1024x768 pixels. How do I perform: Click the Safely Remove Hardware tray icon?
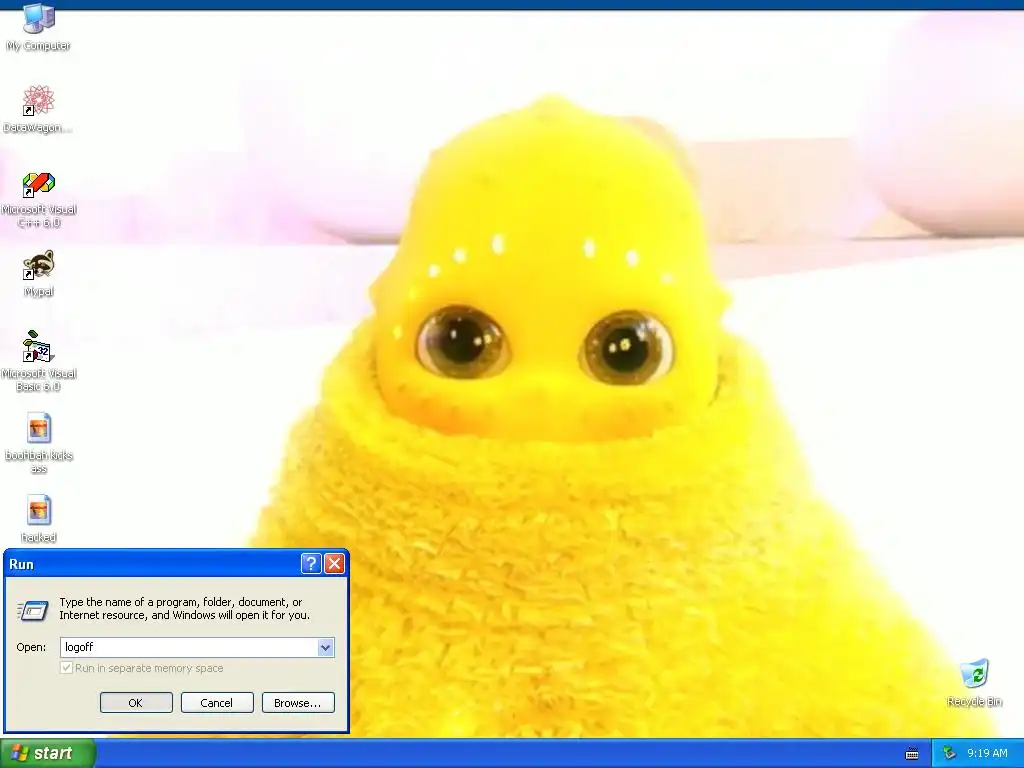point(949,753)
